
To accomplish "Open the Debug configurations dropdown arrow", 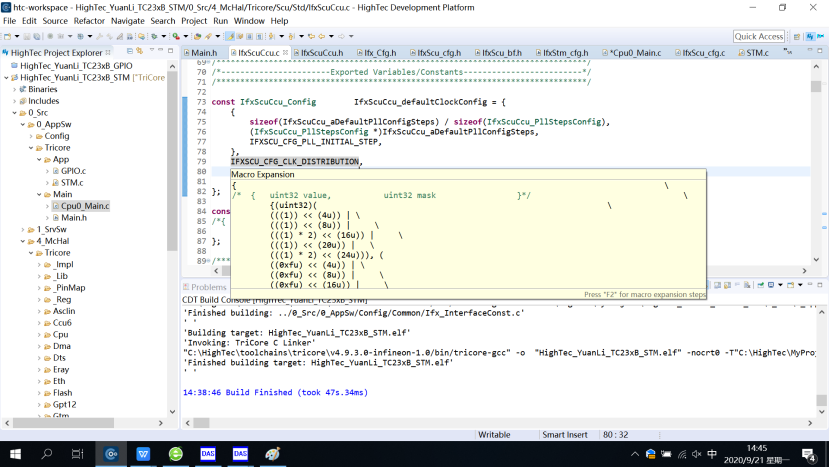I will pos(163,37).
